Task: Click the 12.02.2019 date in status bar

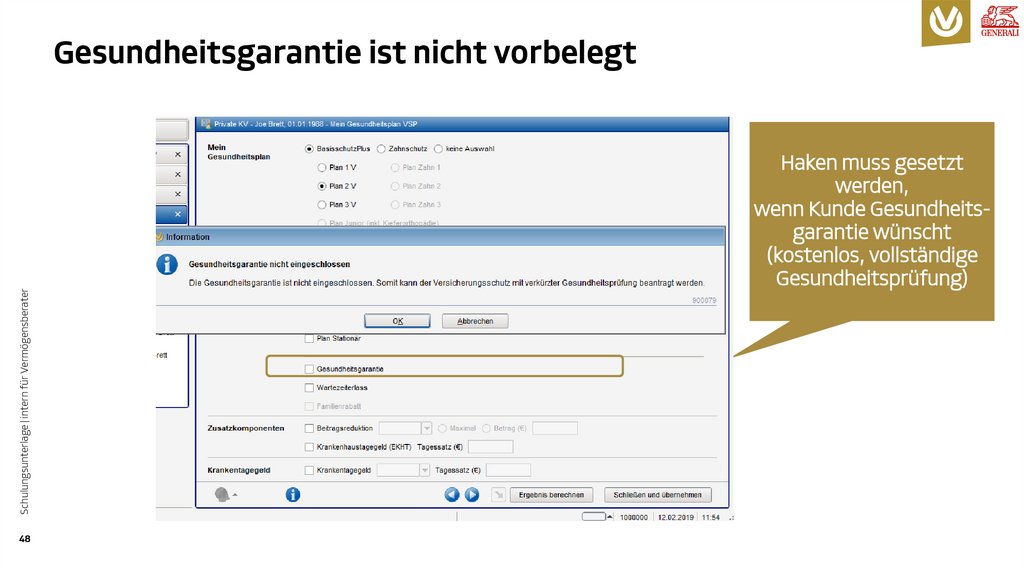Action: (x=676, y=517)
